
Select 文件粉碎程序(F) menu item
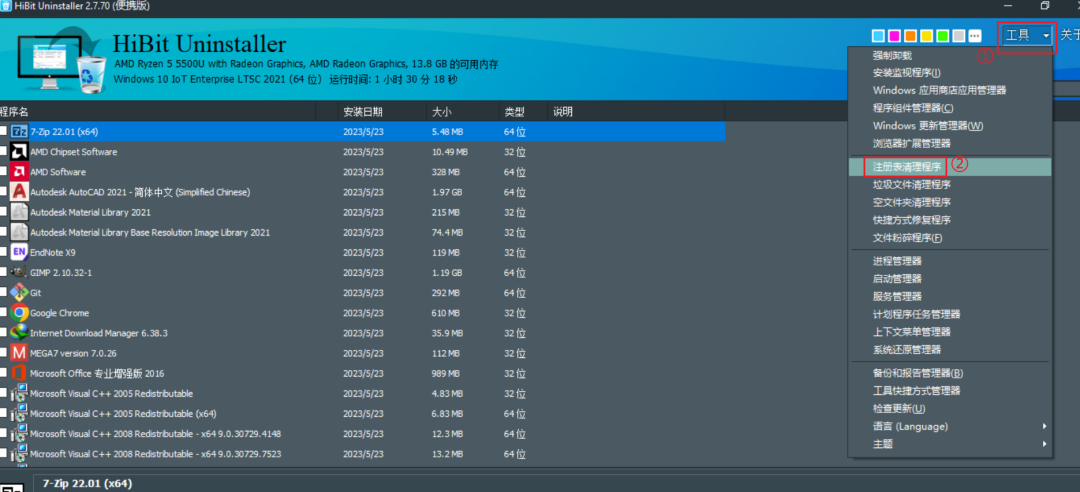[950, 238]
